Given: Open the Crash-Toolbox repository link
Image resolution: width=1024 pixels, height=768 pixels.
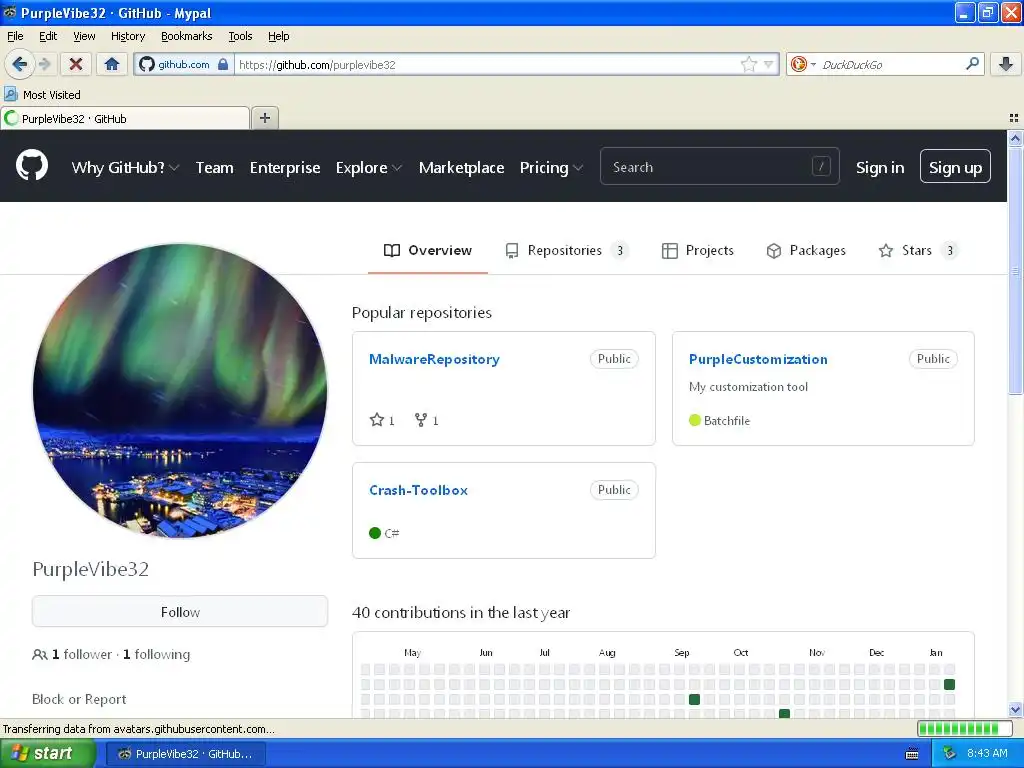Looking at the screenshot, I should (x=418, y=490).
